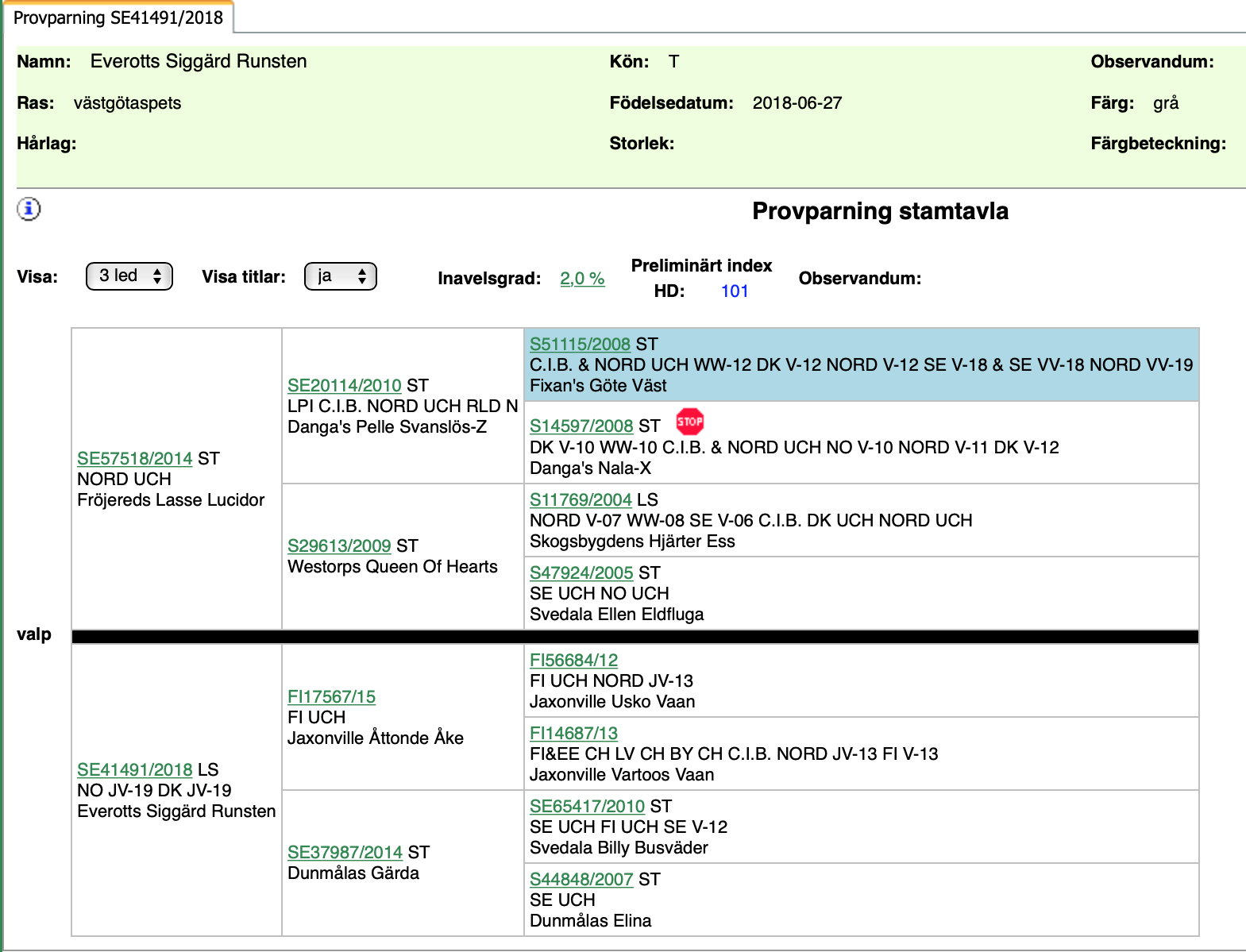Viewport: 1246px width, 952px height.
Task: Open the Inavelsgrad 2,0 % link
Action: click(582, 279)
